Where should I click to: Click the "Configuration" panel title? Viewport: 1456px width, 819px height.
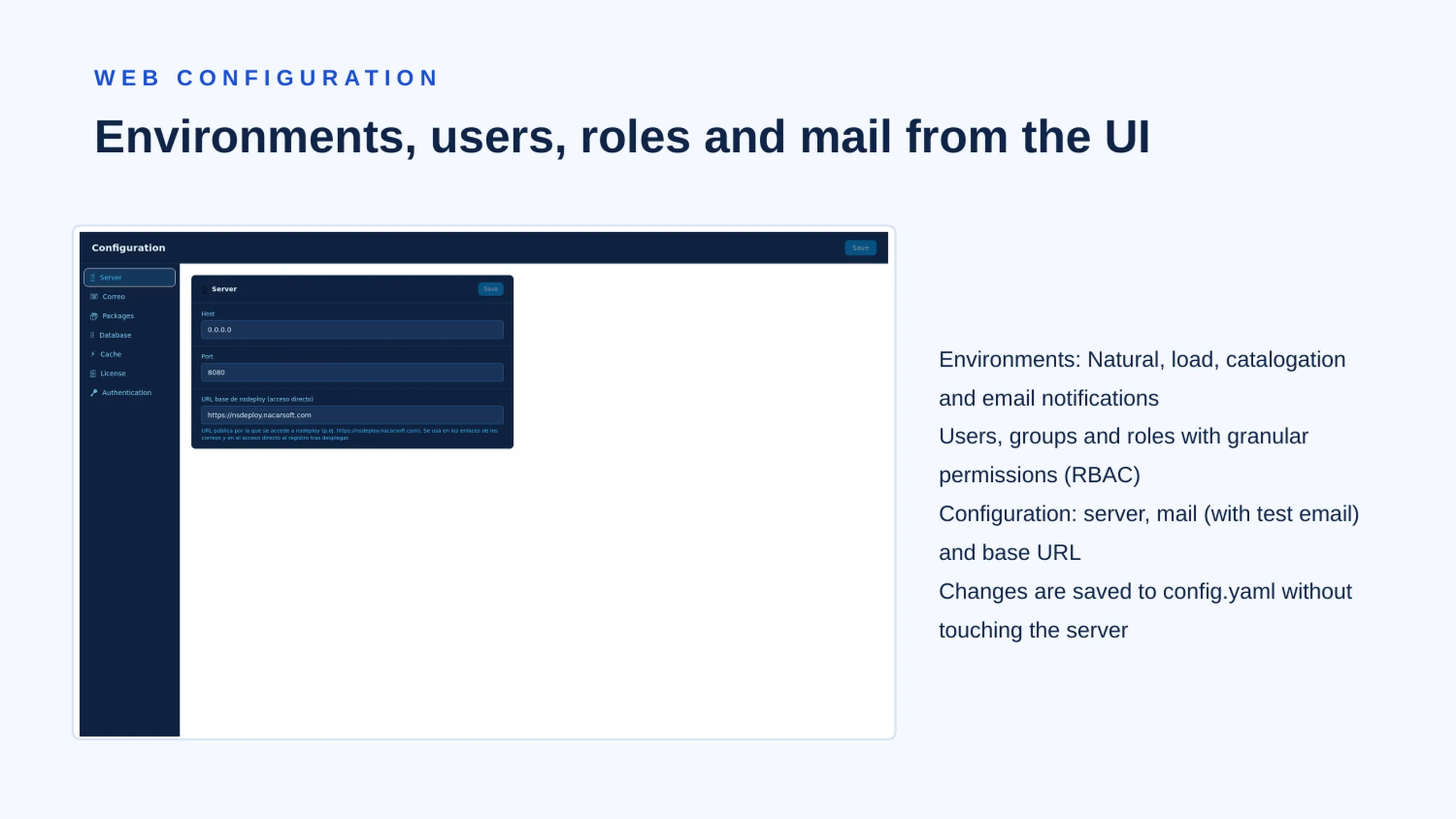(128, 248)
